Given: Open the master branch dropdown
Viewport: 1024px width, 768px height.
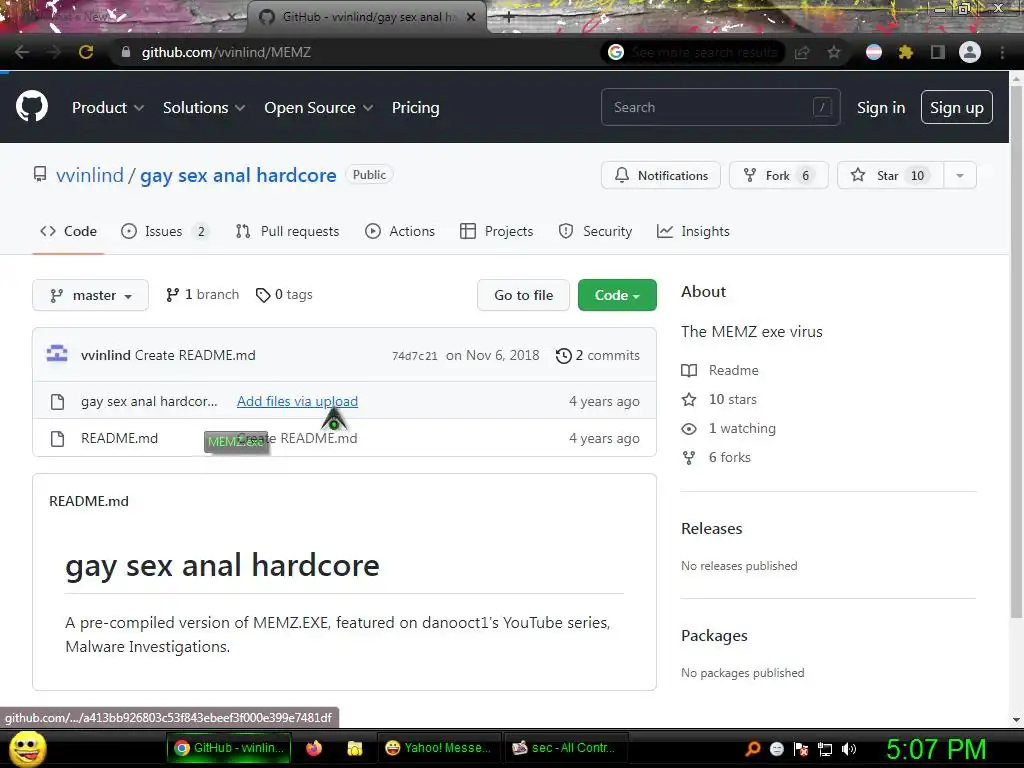Looking at the screenshot, I should (x=91, y=295).
